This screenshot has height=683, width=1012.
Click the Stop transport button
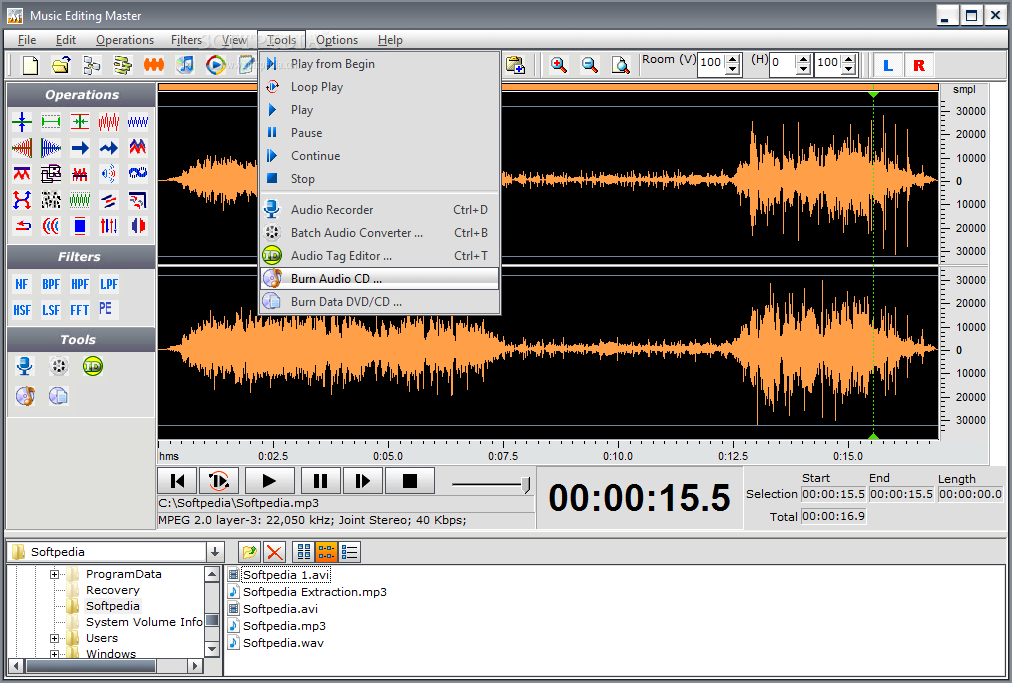[x=410, y=481]
